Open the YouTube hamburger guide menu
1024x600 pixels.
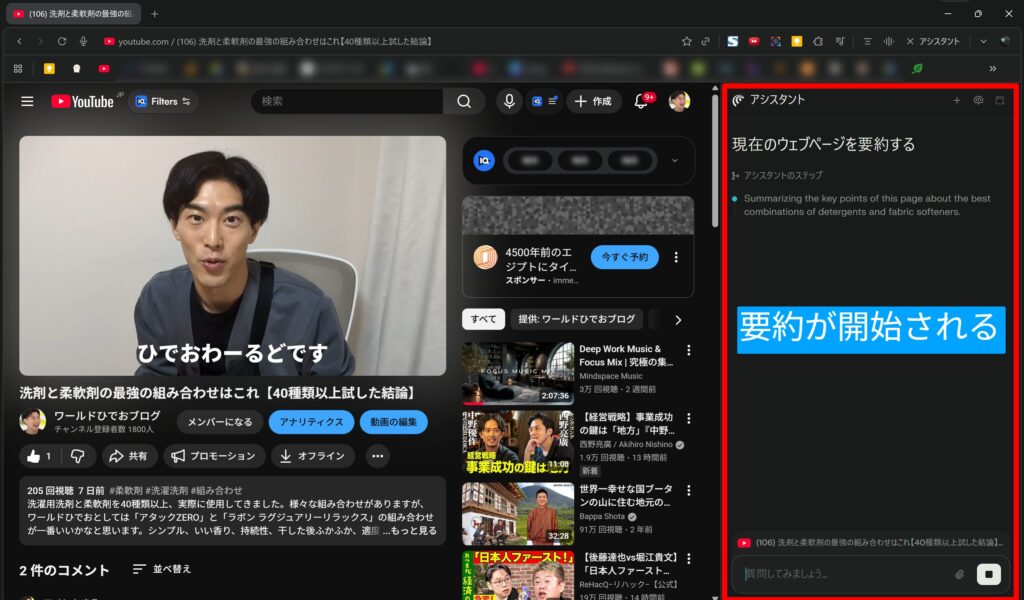click(27, 101)
